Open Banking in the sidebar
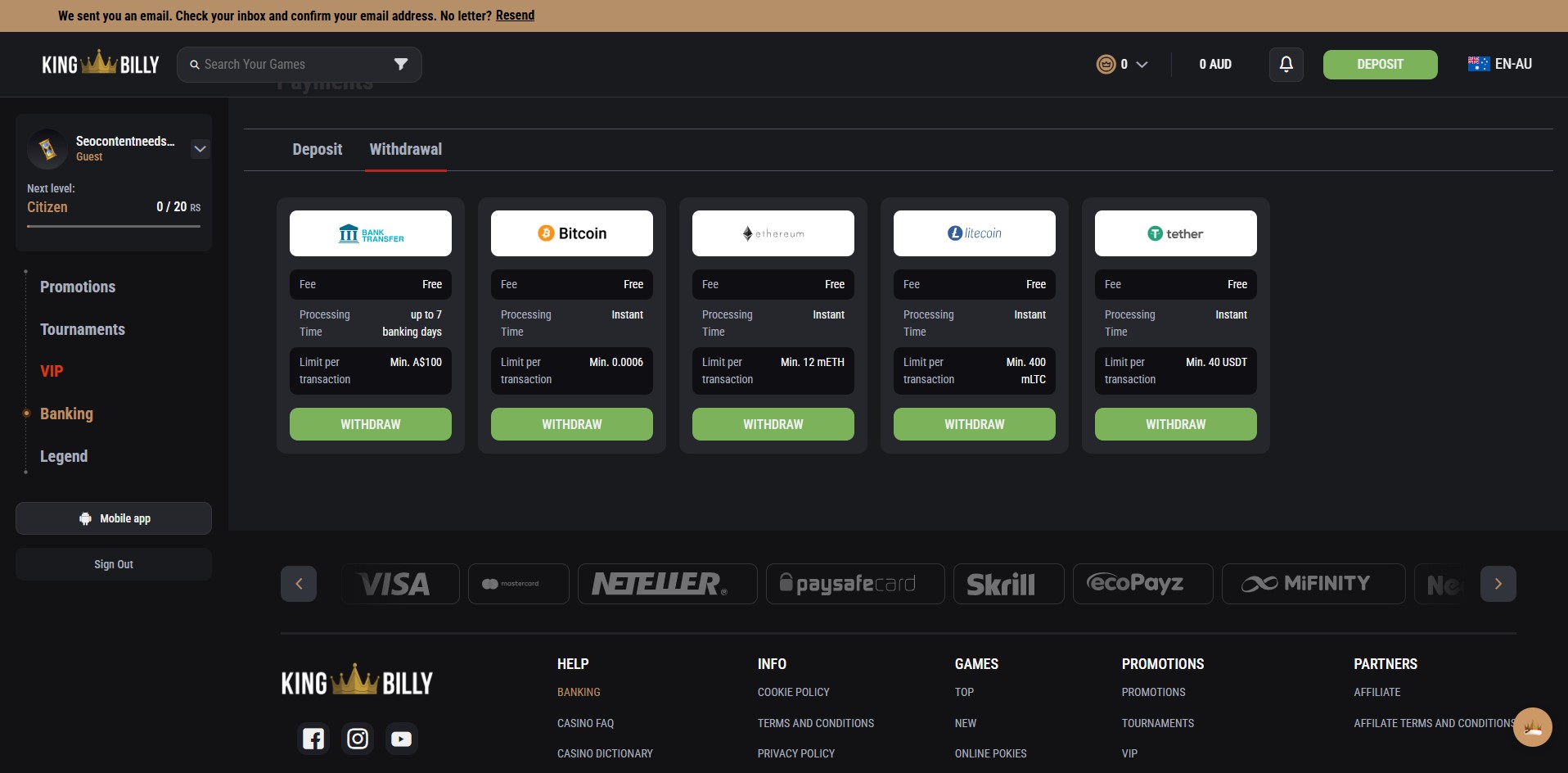1568x773 pixels. pyautogui.click(x=66, y=414)
